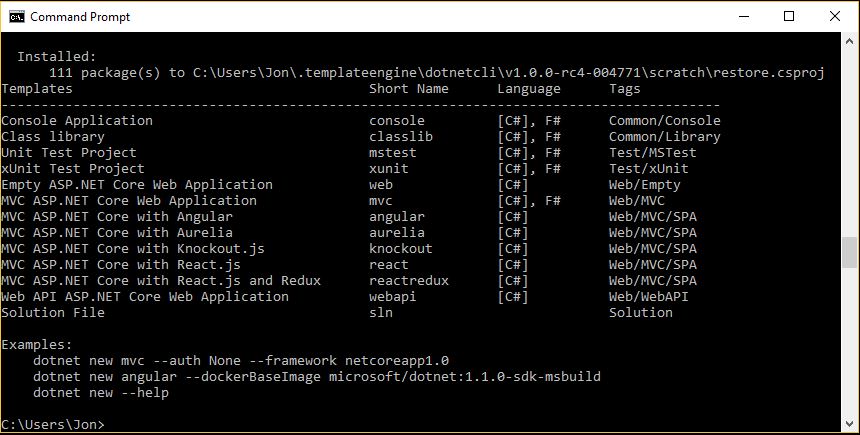Click the 'dotnet new --help' example line

[101, 393]
